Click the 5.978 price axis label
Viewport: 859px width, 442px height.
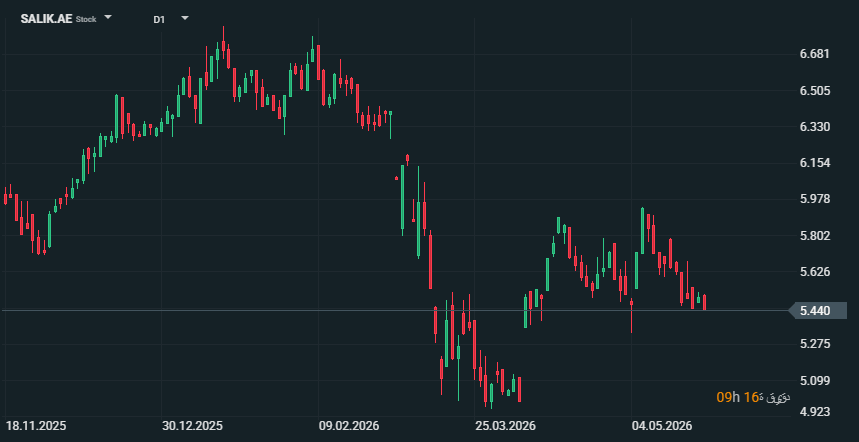coord(815,199)
